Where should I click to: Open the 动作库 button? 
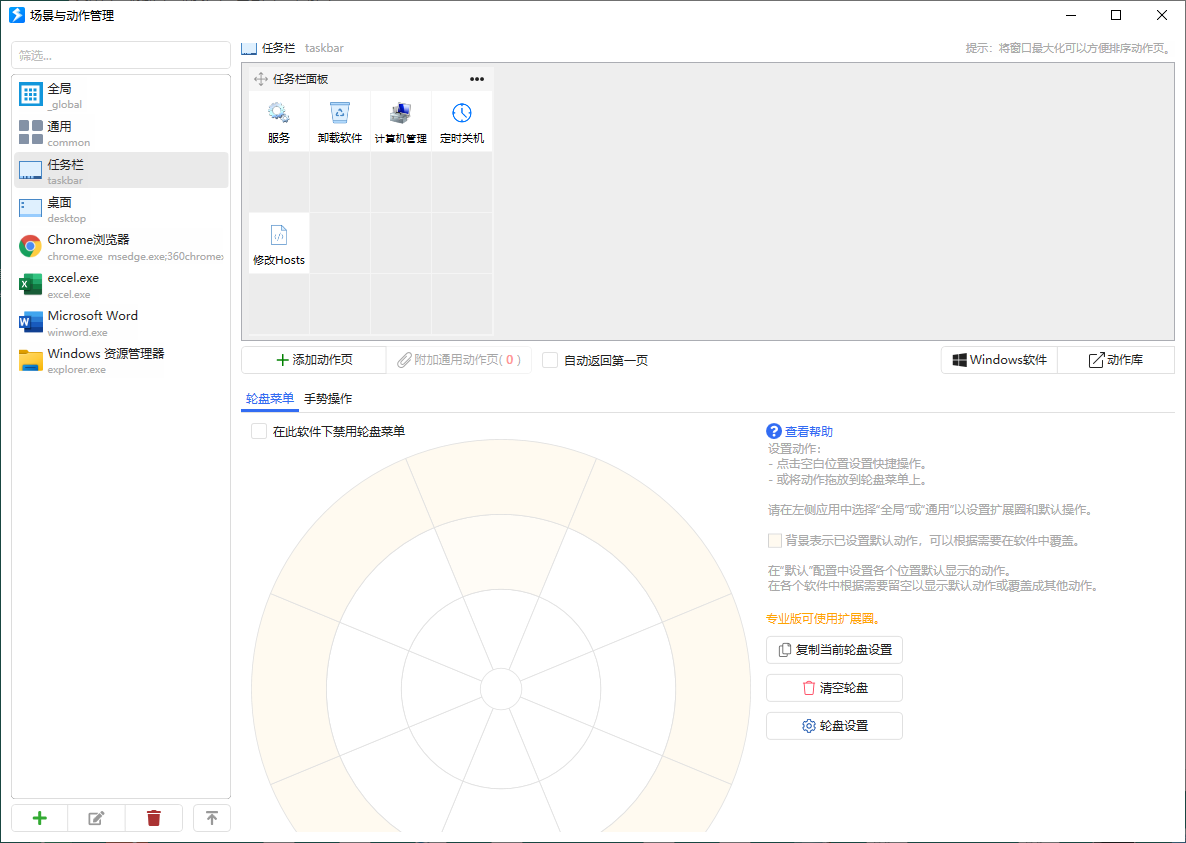point(1115,360)
